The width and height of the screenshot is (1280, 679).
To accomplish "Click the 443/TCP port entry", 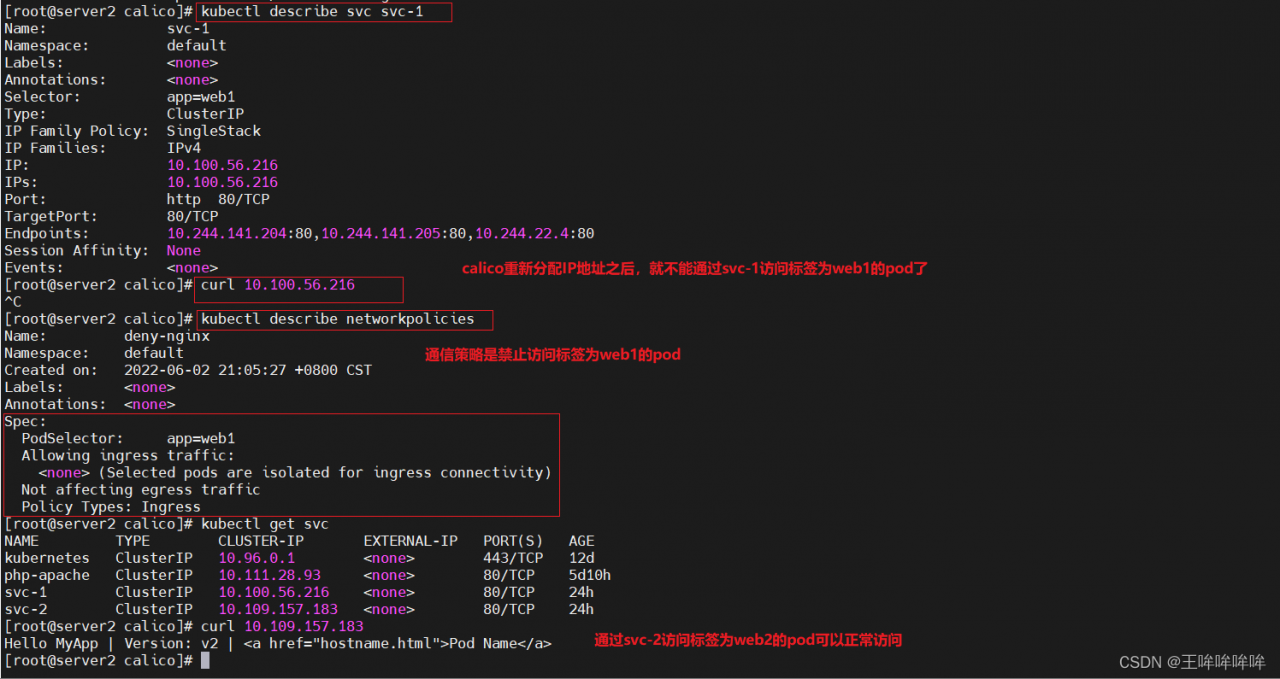I will 512,558.
